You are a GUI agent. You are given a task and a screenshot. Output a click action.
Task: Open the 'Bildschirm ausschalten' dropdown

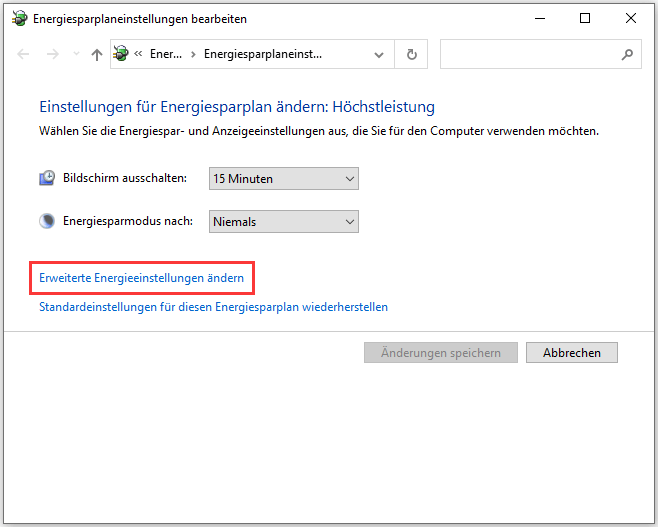284,179
